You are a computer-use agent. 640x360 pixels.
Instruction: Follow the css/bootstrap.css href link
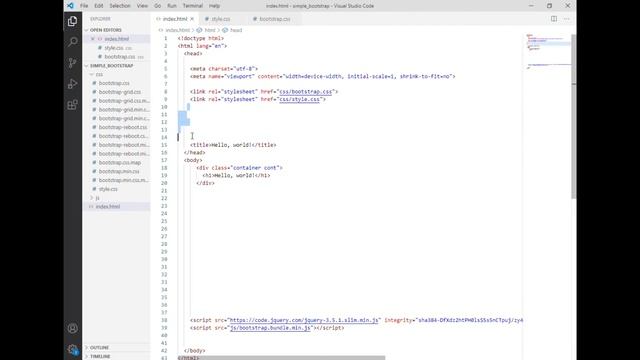coord(305,91)
